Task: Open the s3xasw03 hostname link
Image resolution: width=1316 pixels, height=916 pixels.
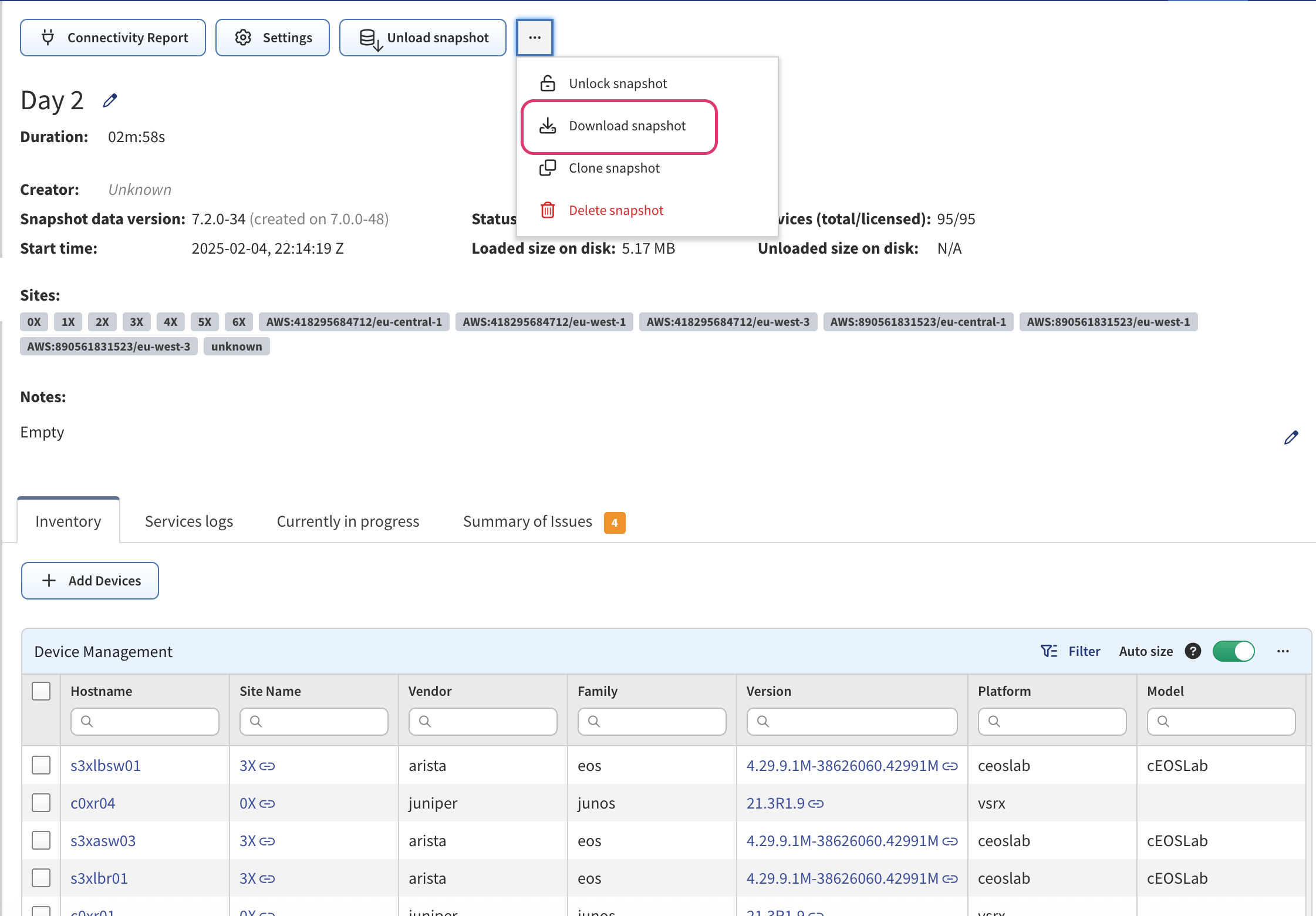Action: tap(103, 841)
